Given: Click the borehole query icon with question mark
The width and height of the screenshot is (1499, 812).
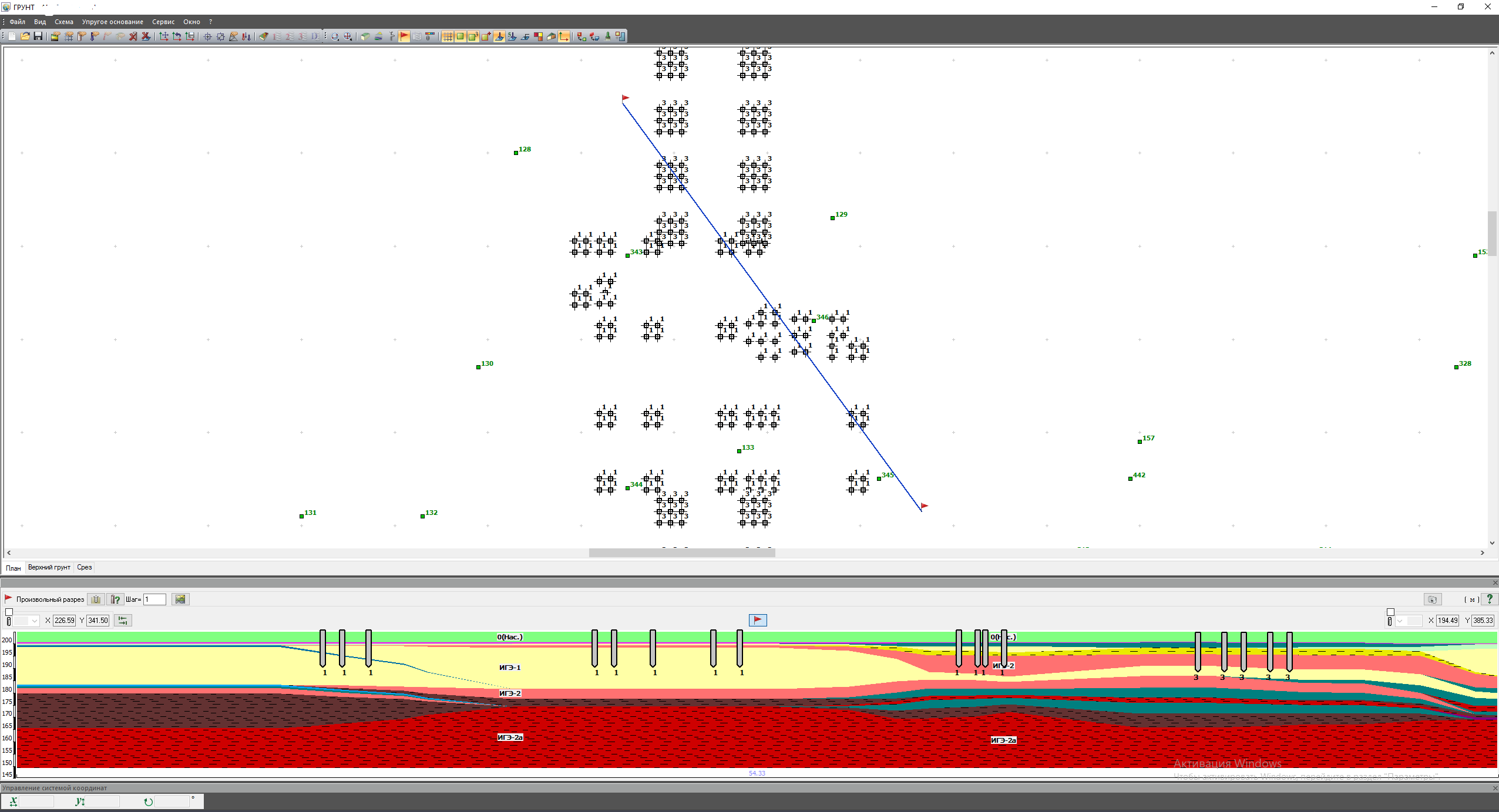Looking at the screenshot, I should coord(115,599).
